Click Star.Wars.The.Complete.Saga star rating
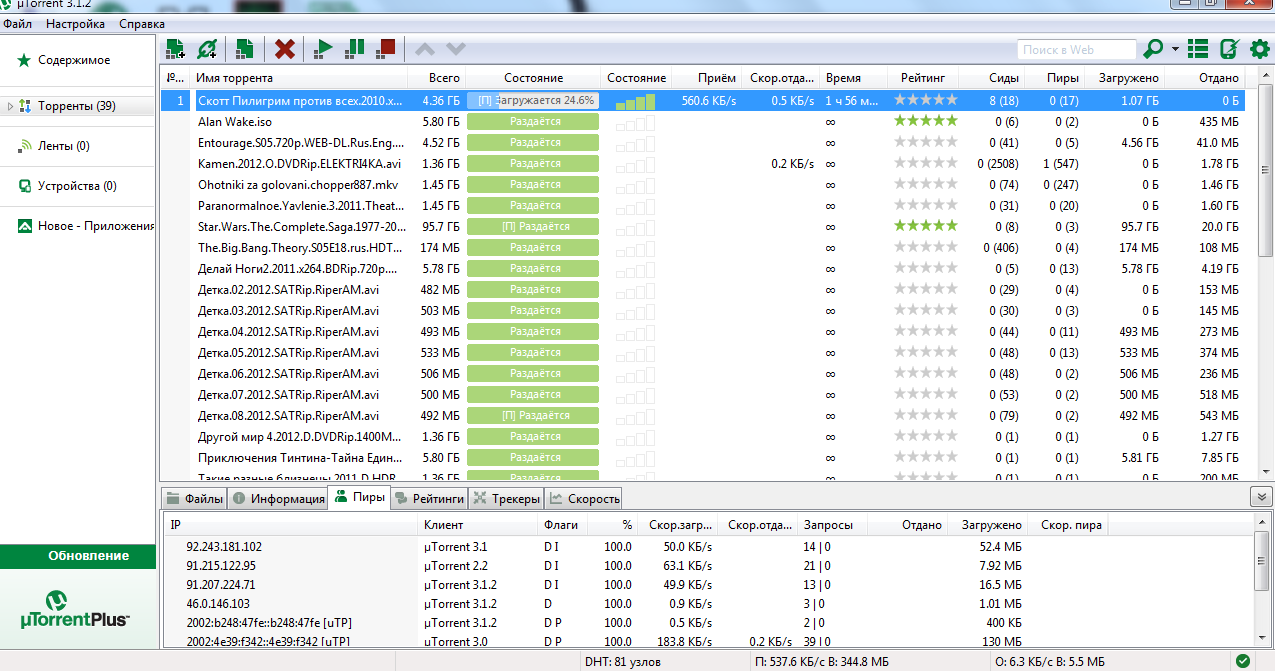This screenshot has width=1275, height=671. [x=925, y=226]
